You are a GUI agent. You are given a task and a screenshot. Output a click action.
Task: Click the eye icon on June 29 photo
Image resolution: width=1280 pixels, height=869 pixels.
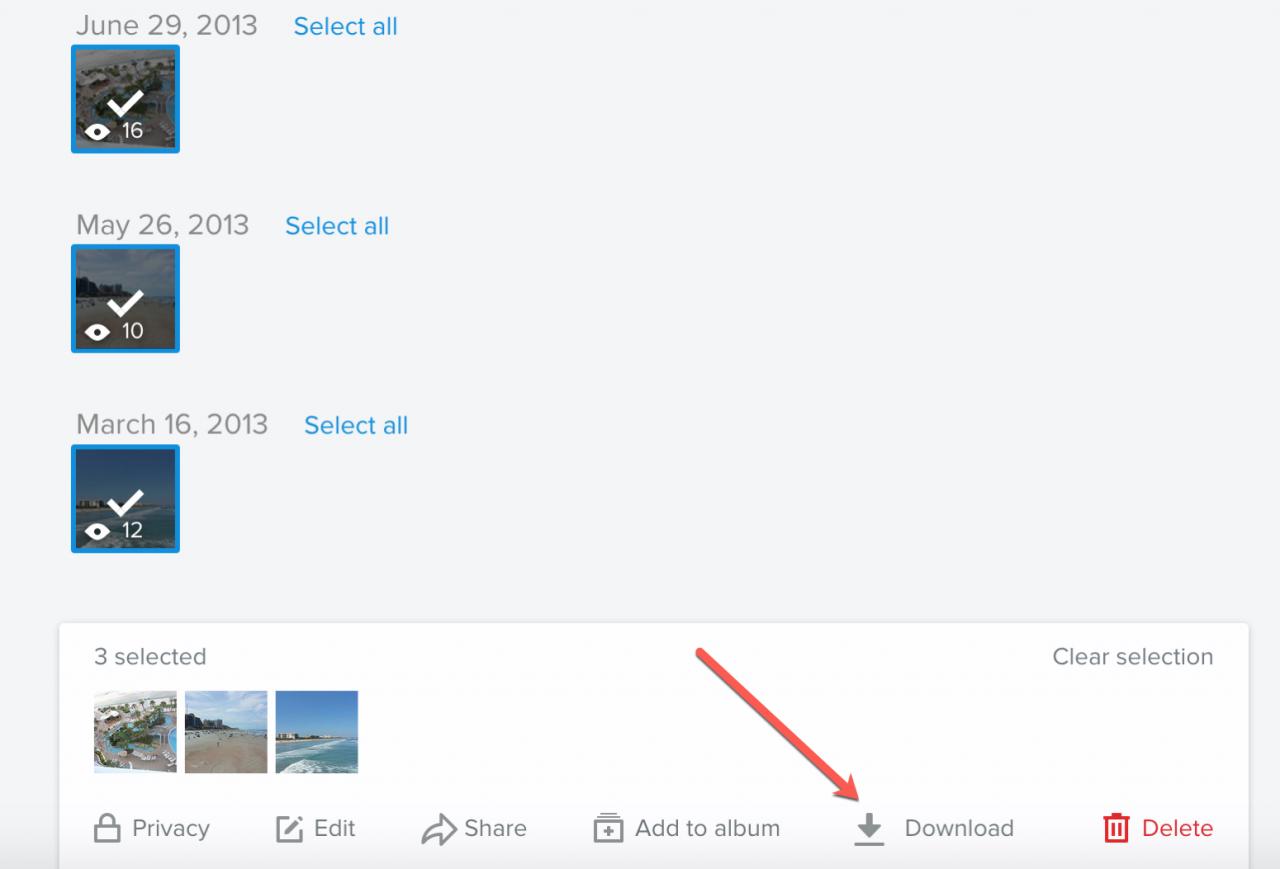tap(97, 132)
